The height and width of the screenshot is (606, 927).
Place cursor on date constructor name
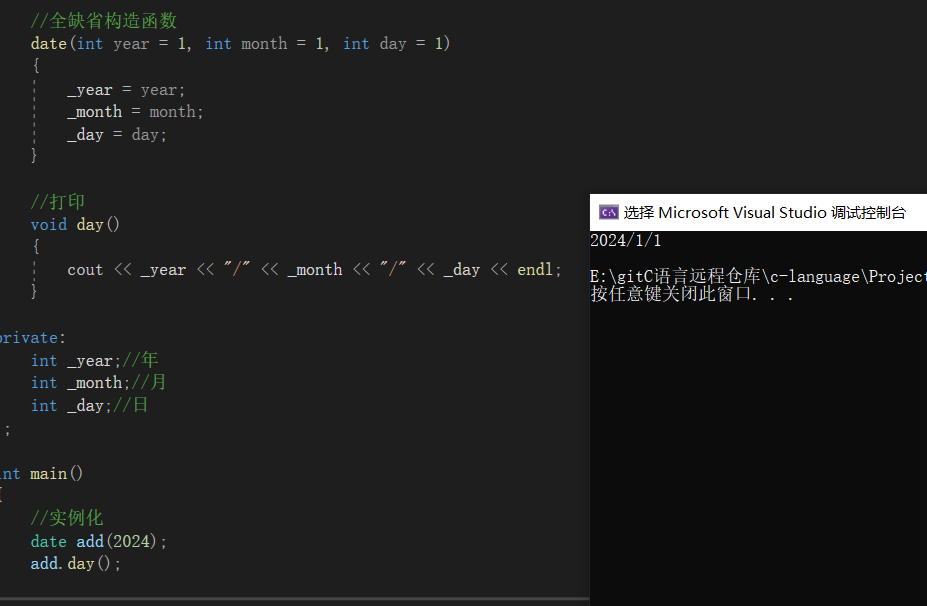point(48,44)
